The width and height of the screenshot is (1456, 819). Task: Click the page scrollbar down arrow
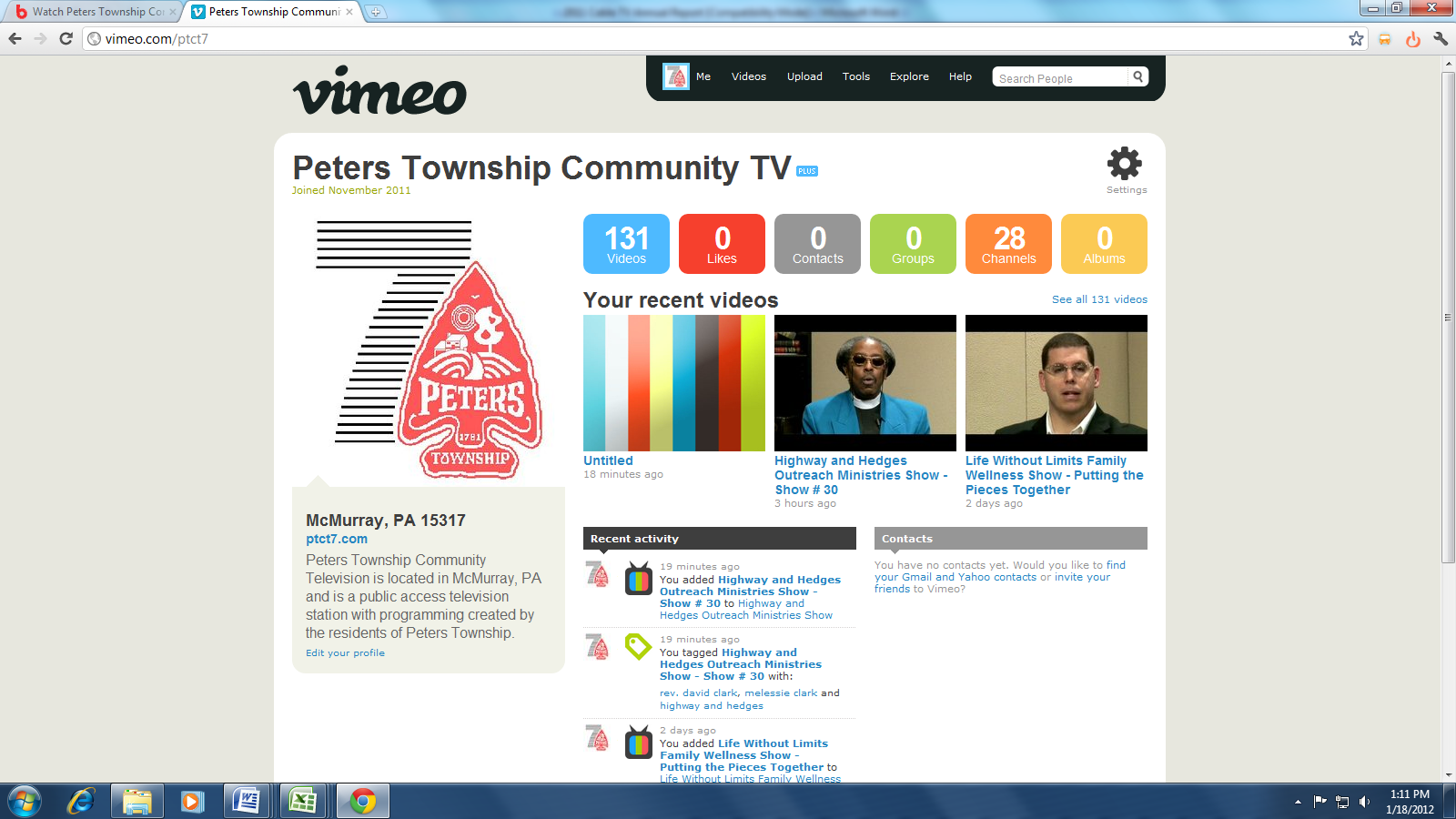click(1449, 774)
